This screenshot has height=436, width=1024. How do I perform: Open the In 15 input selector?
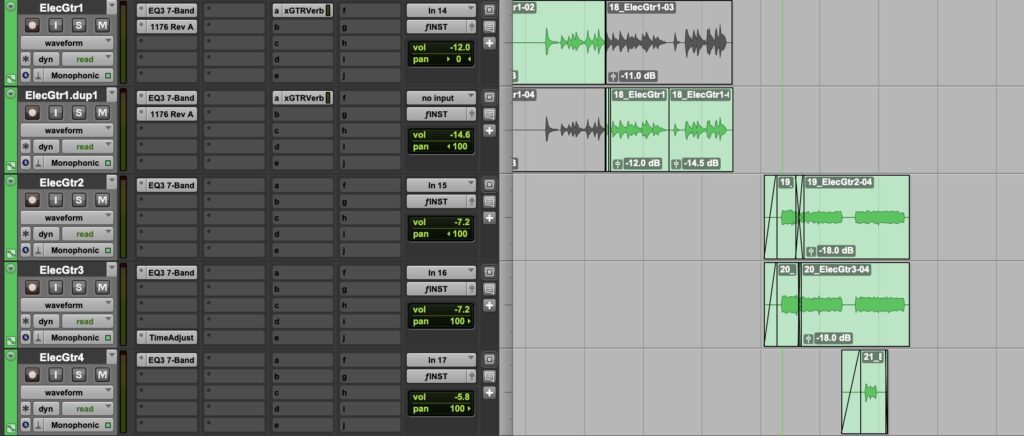point(439,185)
